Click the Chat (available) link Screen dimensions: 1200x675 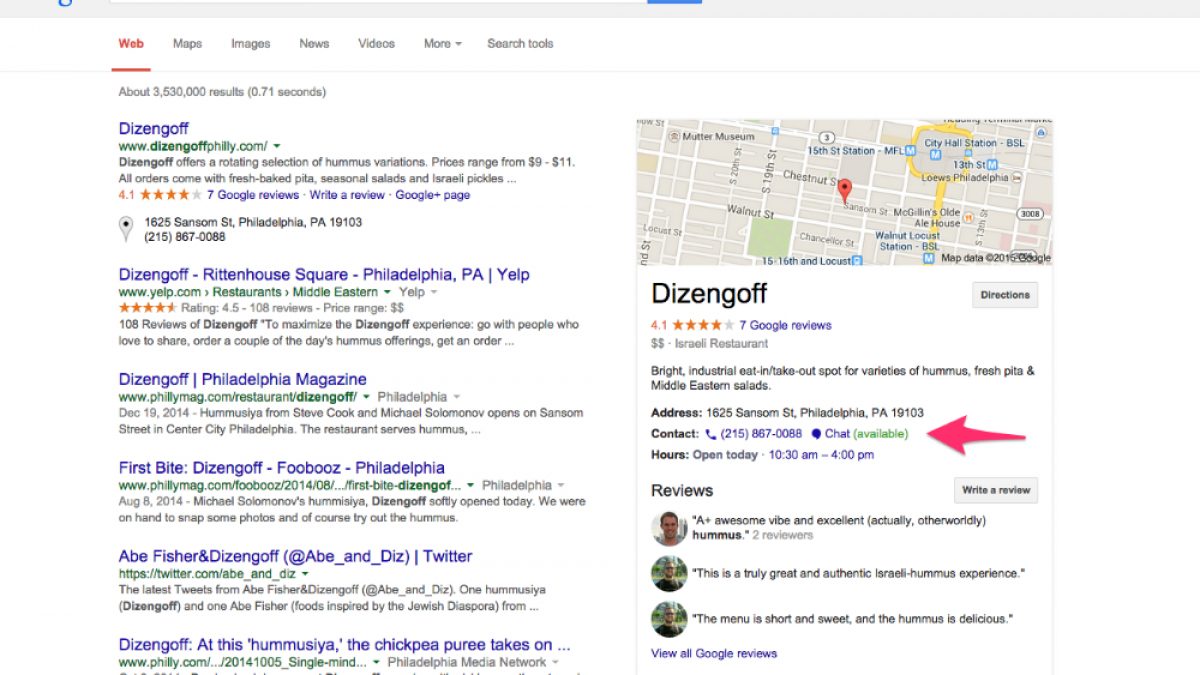click(866, 434)
